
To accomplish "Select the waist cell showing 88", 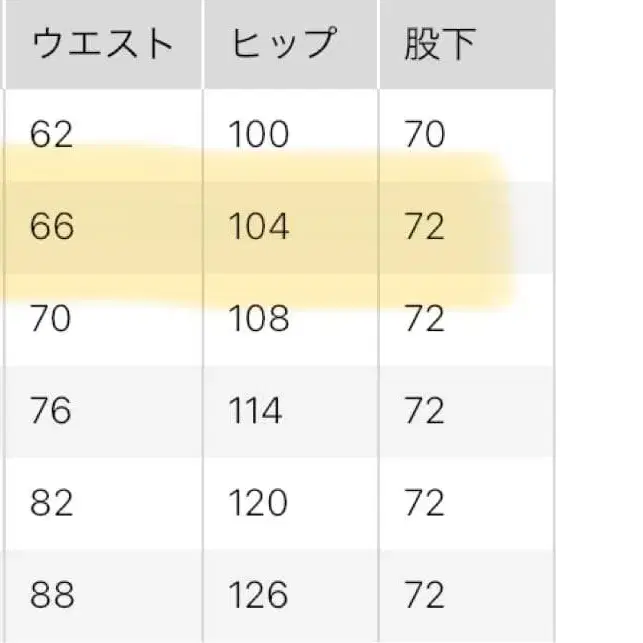I will coord(52,595).
